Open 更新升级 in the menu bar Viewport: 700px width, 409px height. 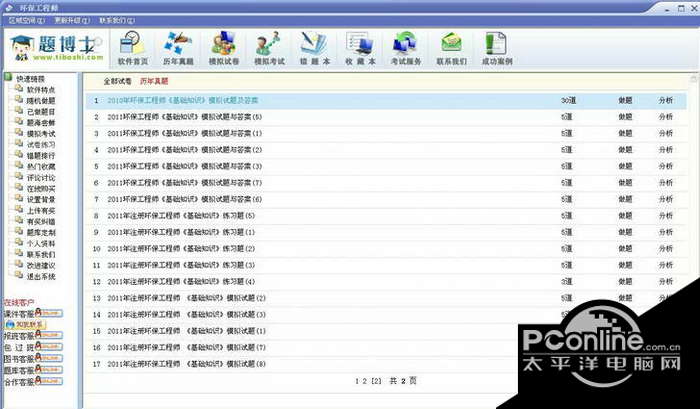pos(72,20)
